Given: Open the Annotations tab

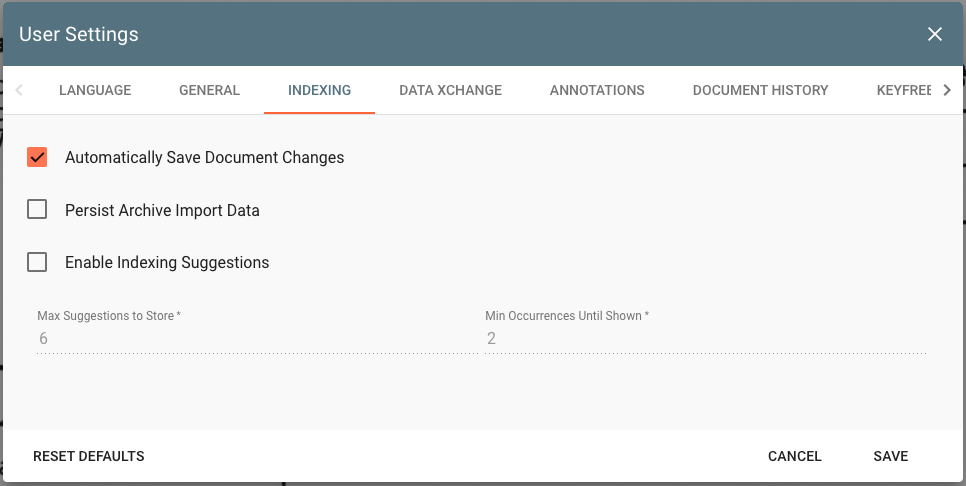Looking at the screenshot, I should 597,90.
